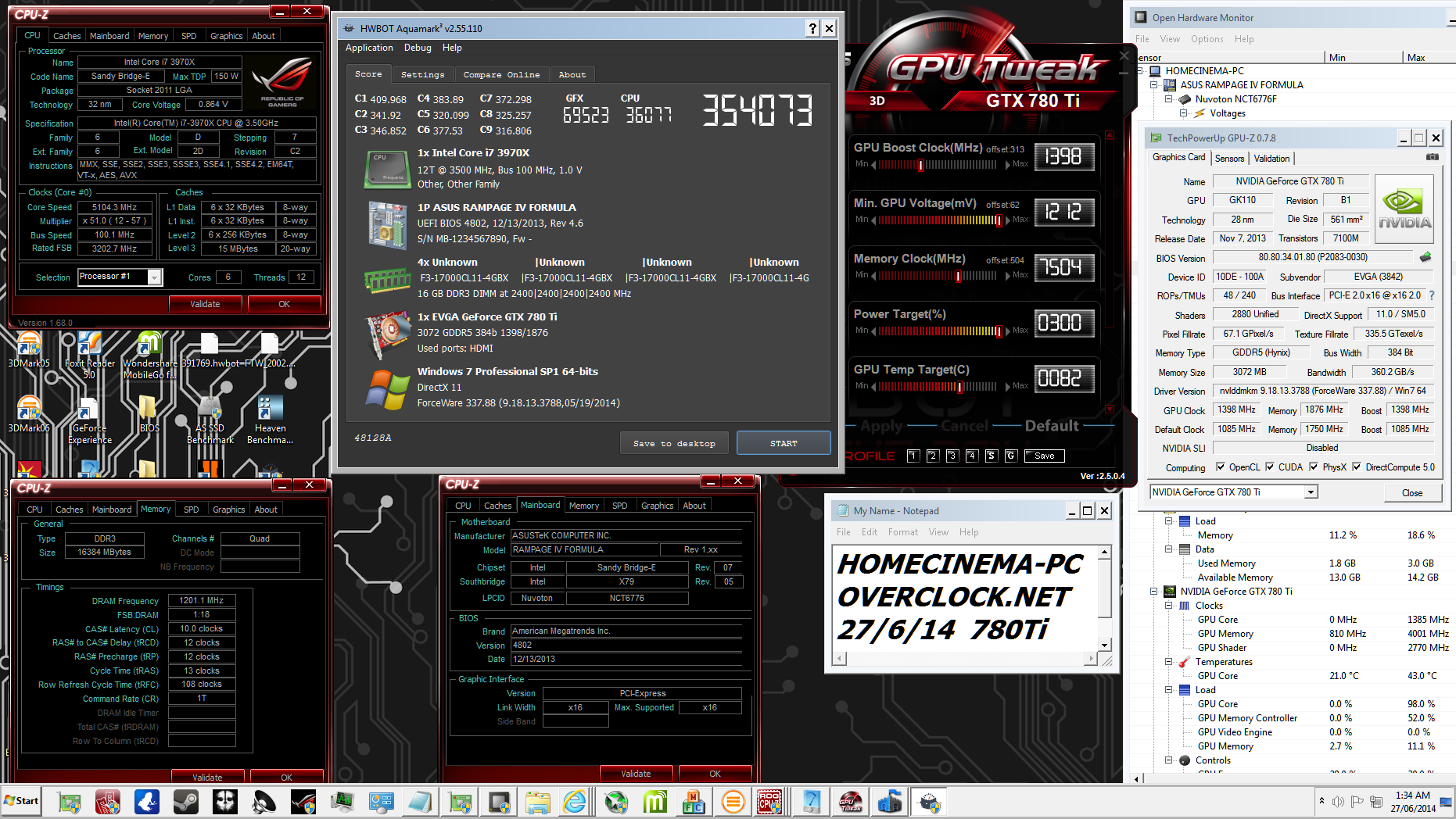This screenshot has height=819, width=1456.
Task: Collapse the ASUS RAMPAGE IV FORMULA tree node
Action: 1154,84
